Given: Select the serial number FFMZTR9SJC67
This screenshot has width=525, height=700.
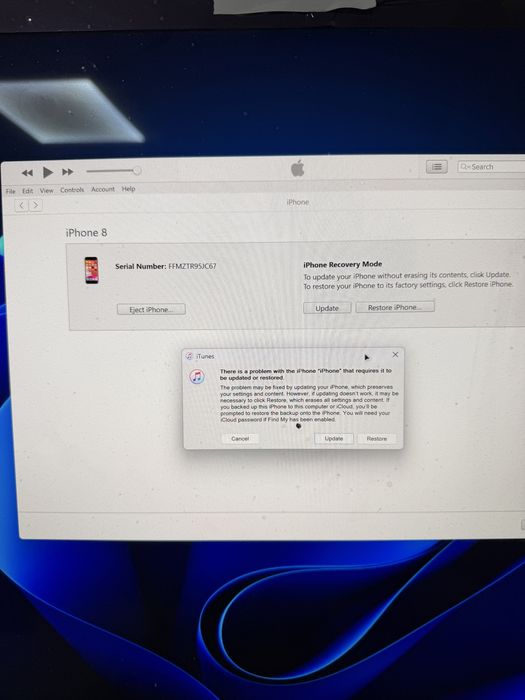Looking at the screenshot, I should tap(192, 266).
